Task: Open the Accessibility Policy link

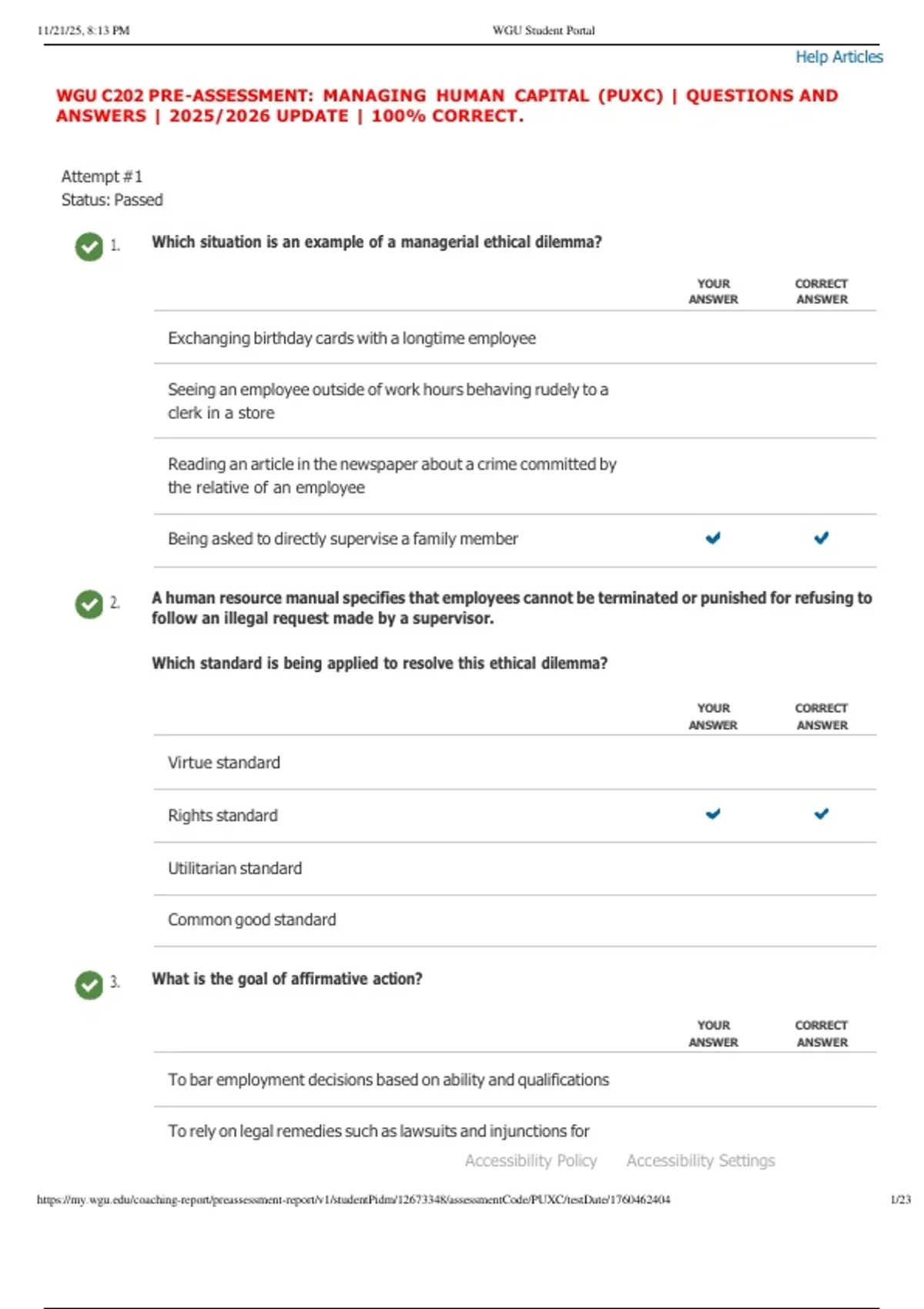Action: tap(531, 1160)
